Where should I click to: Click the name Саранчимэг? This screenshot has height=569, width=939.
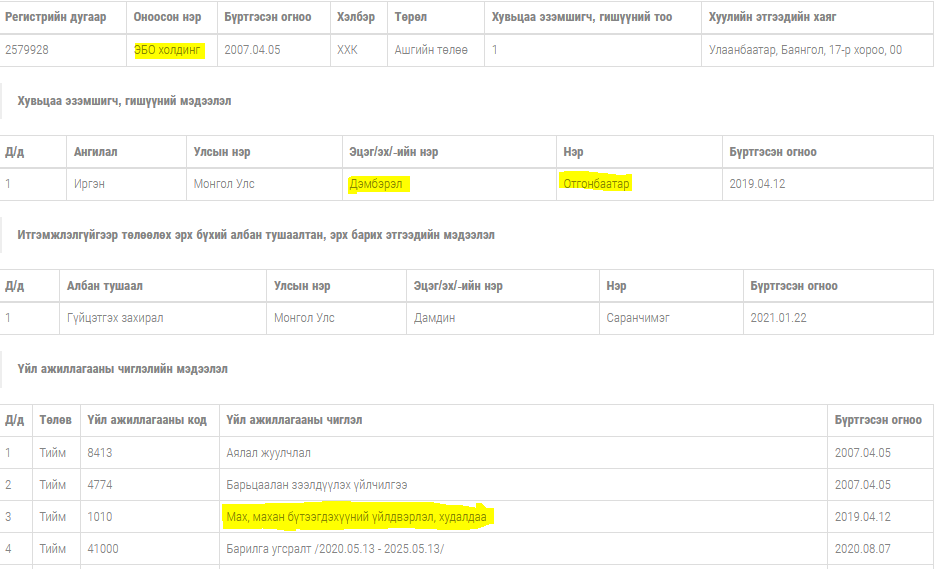tap(638, 318)
